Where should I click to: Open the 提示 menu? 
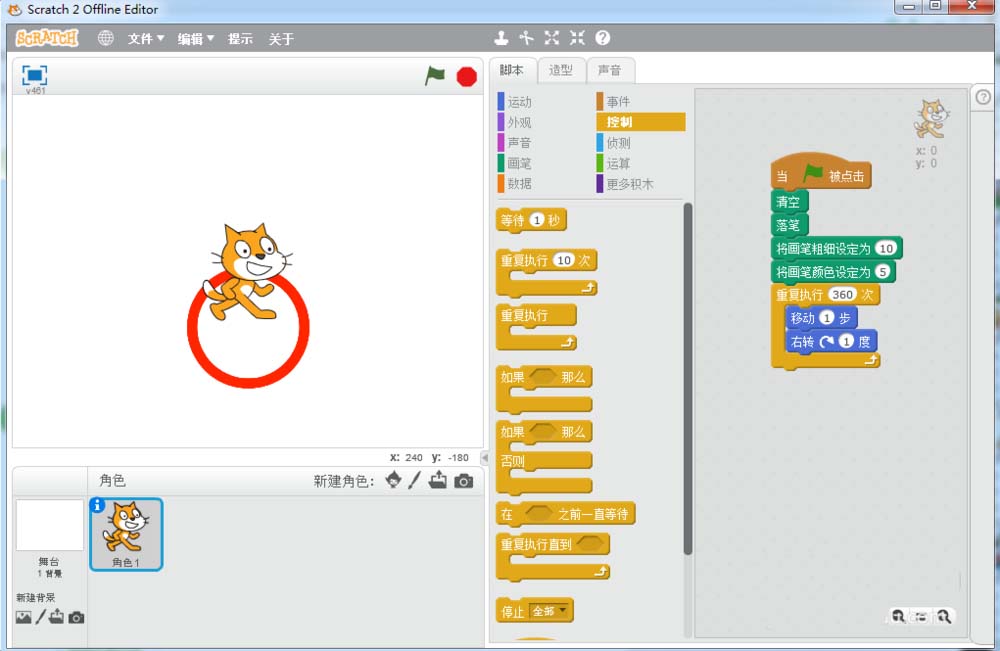tap(240, 39)
